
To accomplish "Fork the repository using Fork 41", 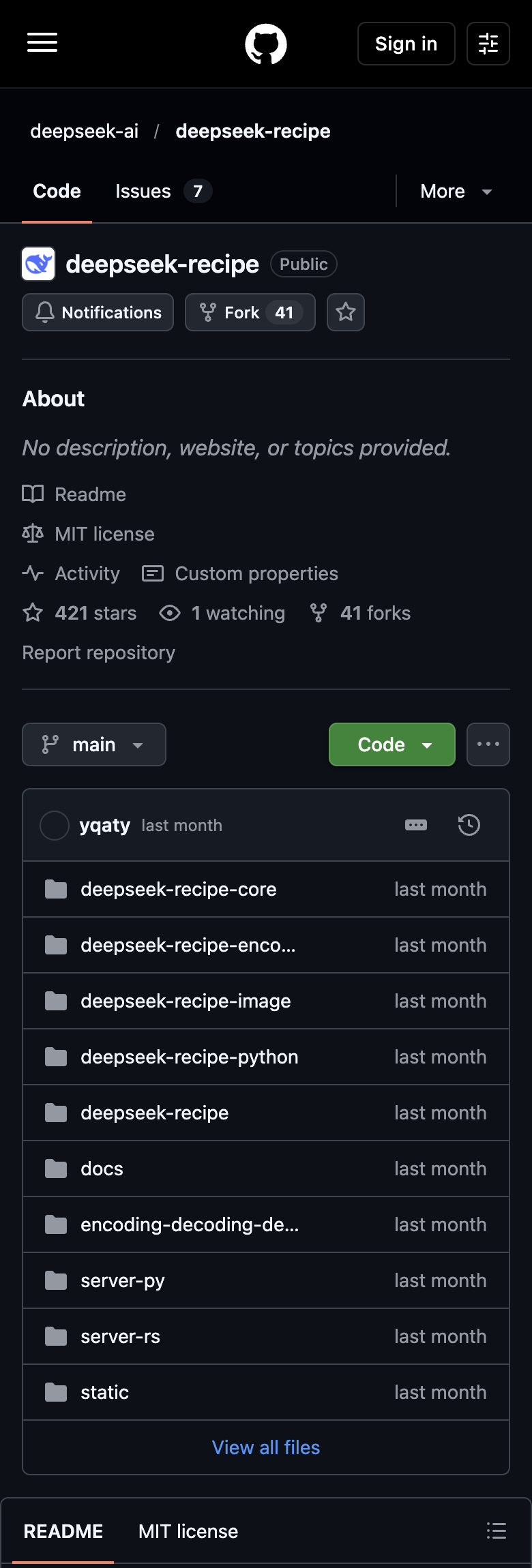I will click(250, 312).
